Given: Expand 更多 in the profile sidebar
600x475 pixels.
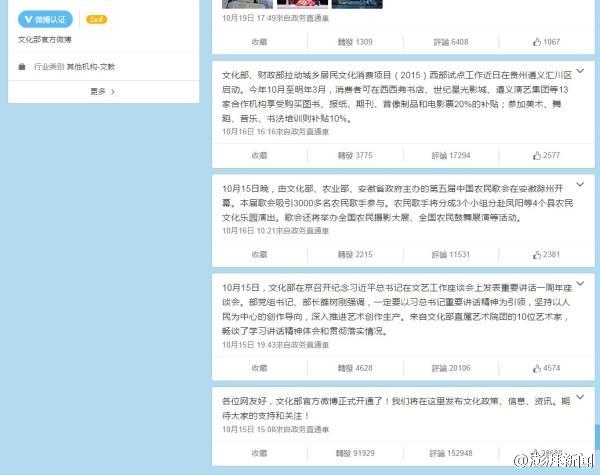Looking at the screenshot, I should (x=98, y=91).
